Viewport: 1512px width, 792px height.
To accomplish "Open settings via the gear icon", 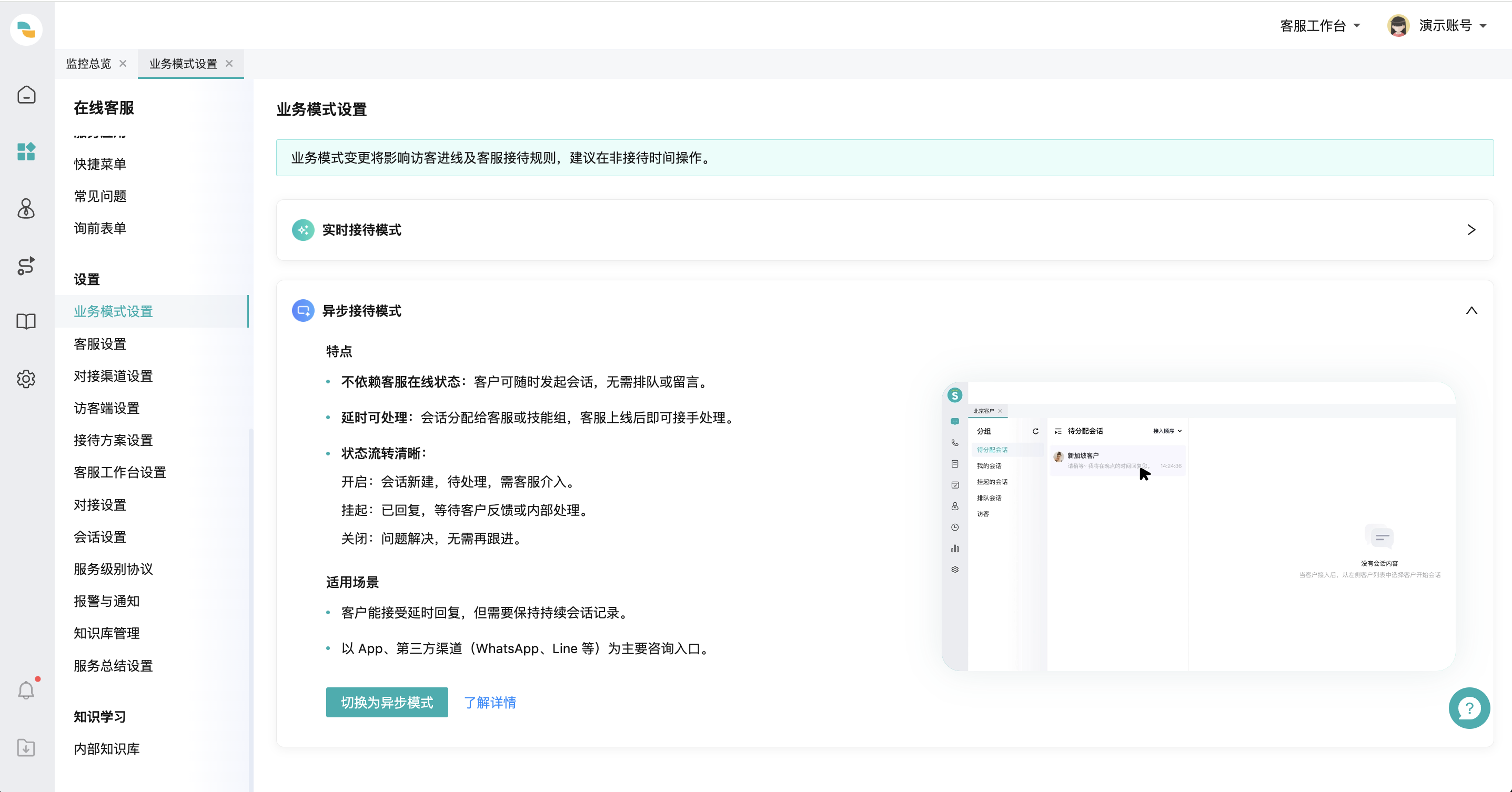I will (26, 379).
